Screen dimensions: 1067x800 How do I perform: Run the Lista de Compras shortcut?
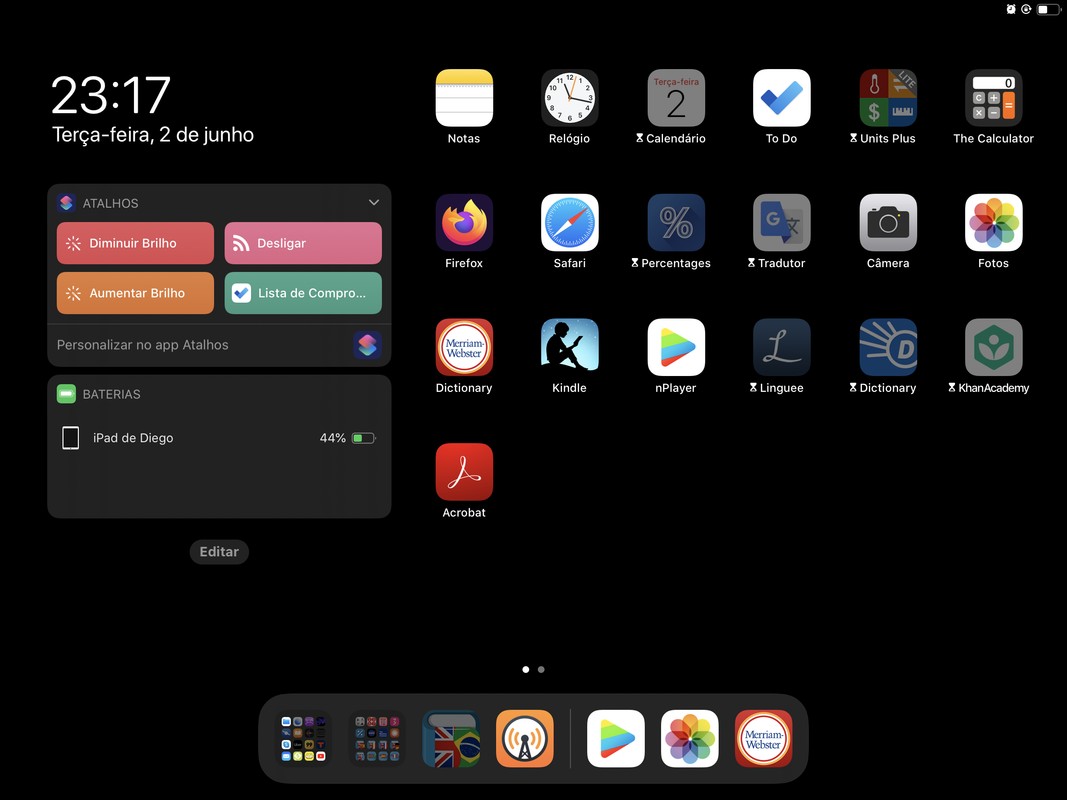[303, 293]
